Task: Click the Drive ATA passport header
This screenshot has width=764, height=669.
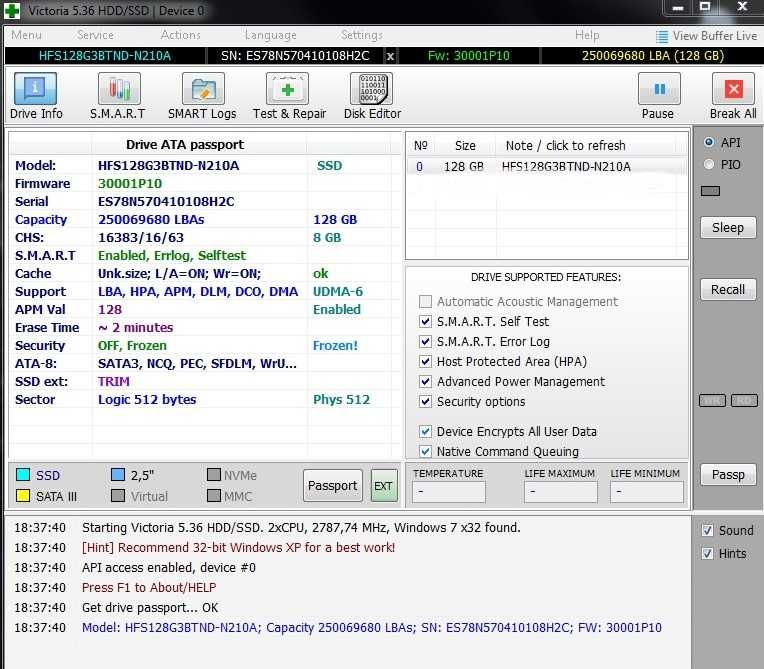Action: point(185,145)
